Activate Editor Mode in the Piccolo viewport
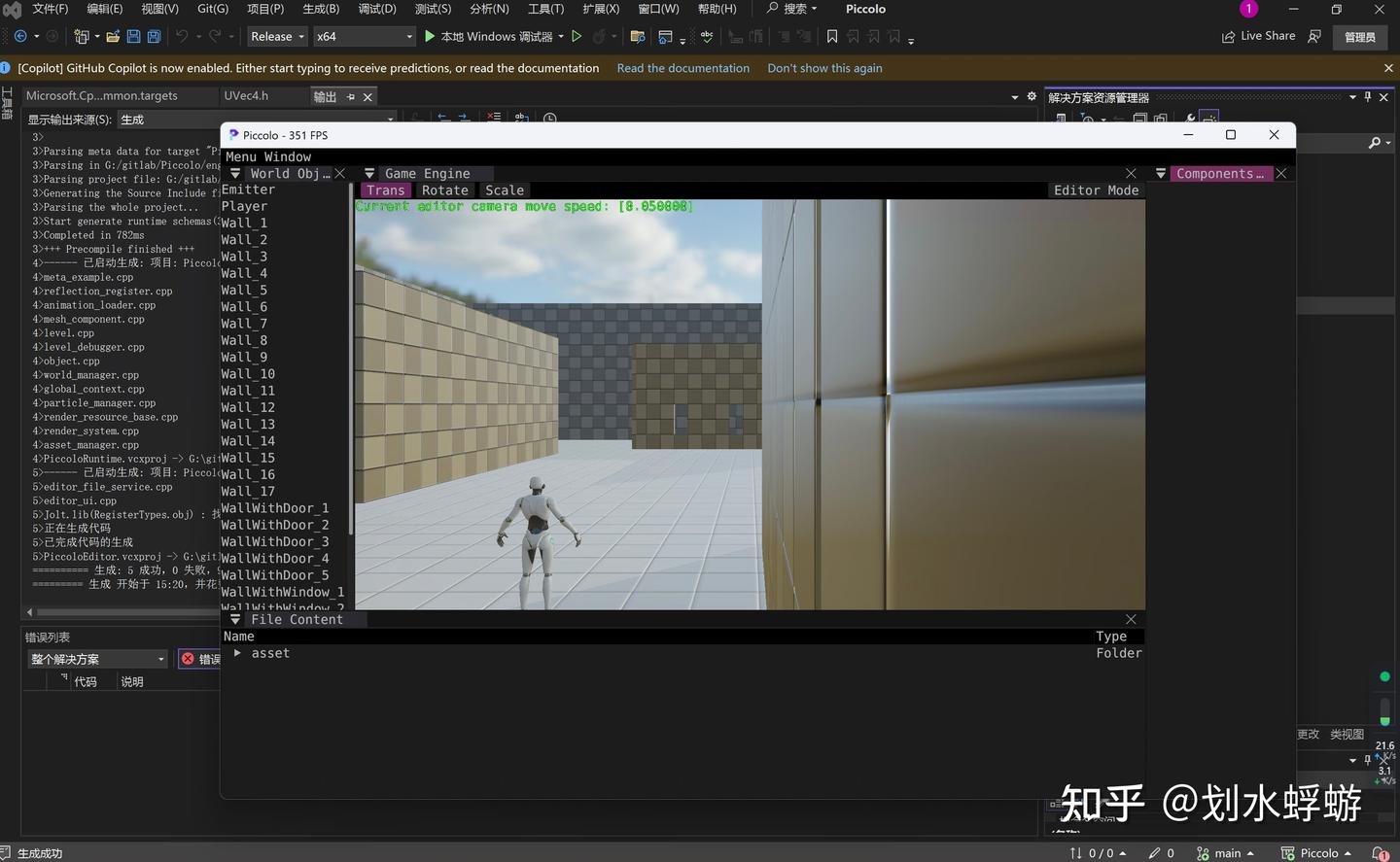1400x862 pixels. (x=1096, y=190)
